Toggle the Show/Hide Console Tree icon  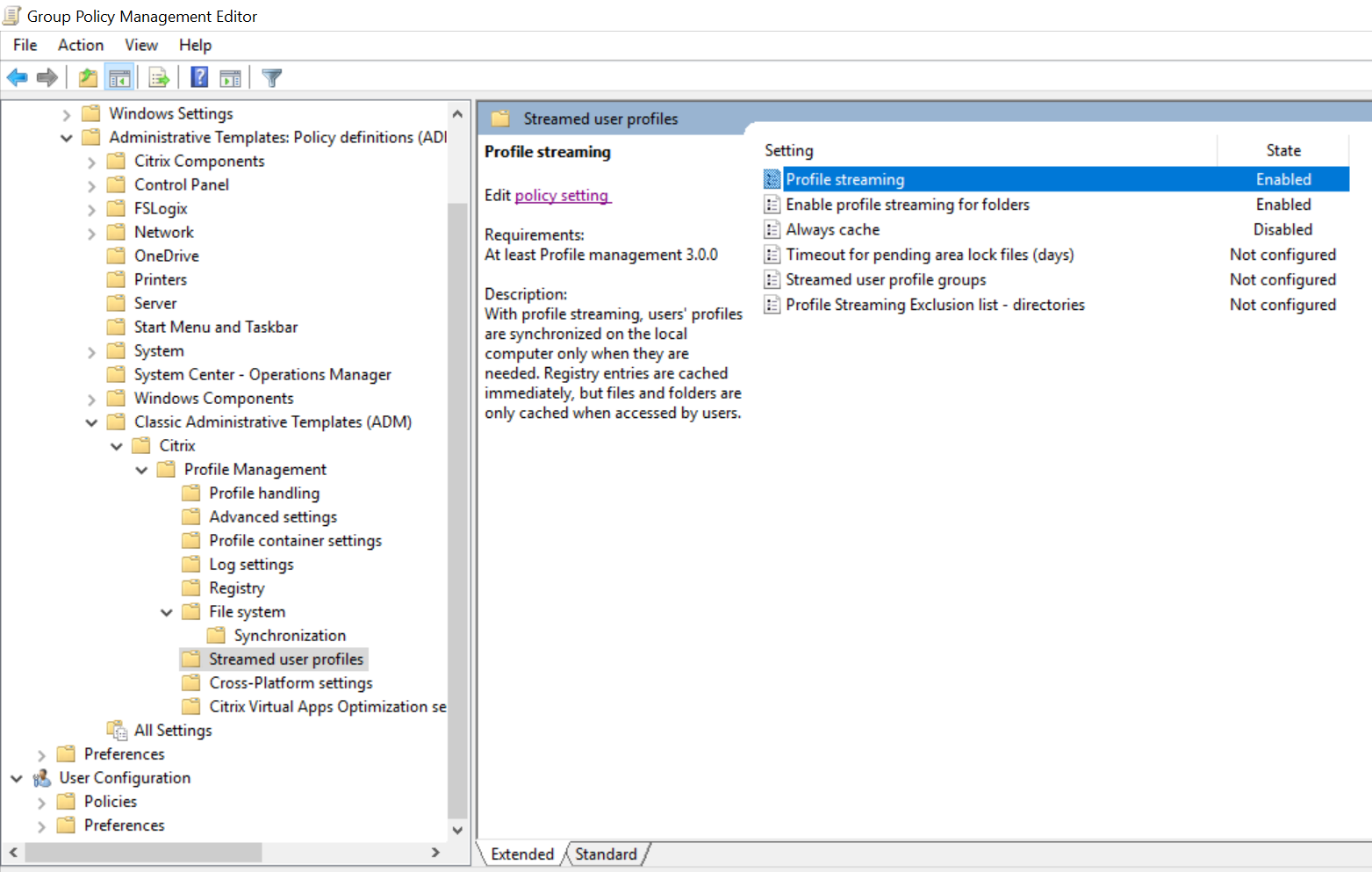pos(119,77)
